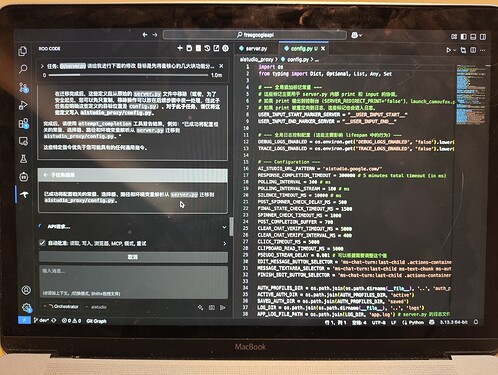Toggle the bottom panel layout button
Viewport: 498px width, 375px height.
[x=473, y=37]
